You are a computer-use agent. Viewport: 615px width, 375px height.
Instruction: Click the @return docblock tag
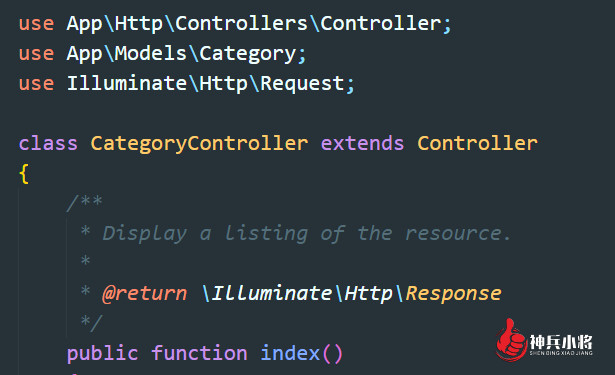click(145, 294)
